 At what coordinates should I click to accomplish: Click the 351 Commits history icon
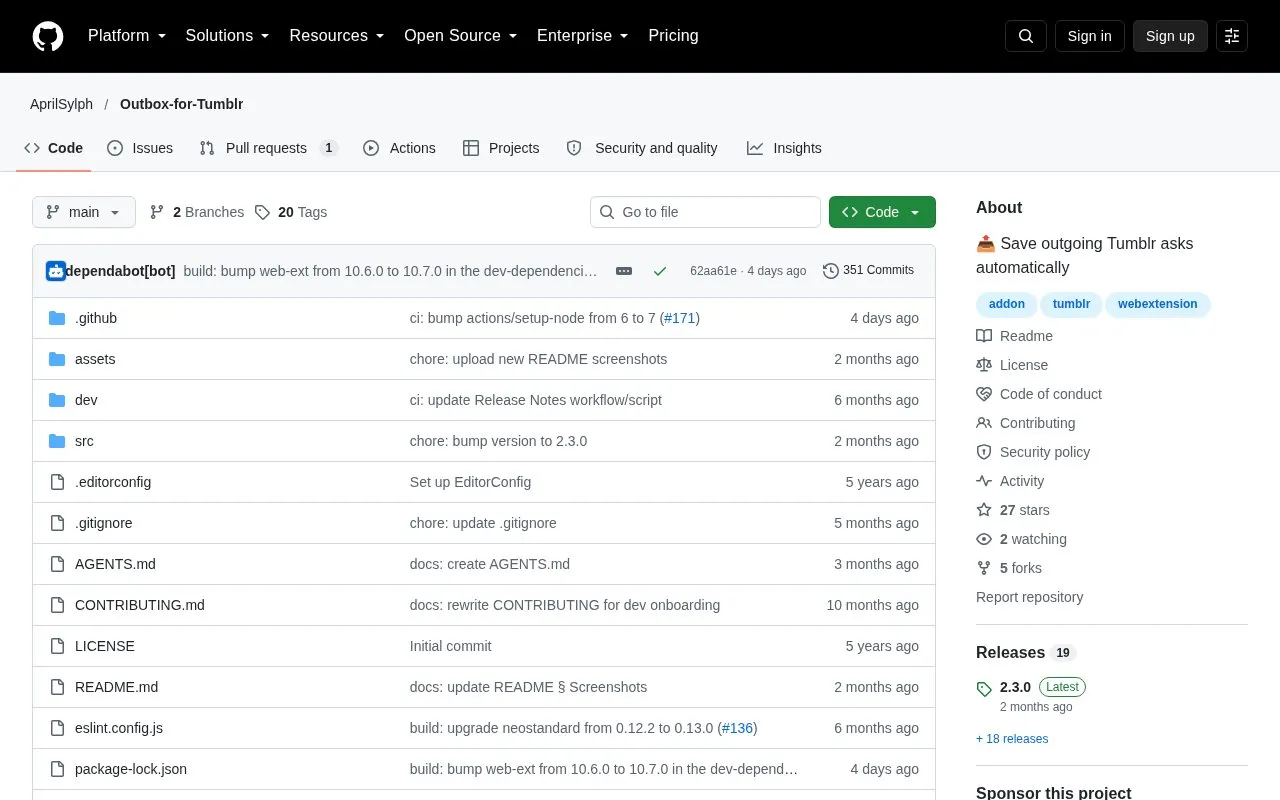831,271
